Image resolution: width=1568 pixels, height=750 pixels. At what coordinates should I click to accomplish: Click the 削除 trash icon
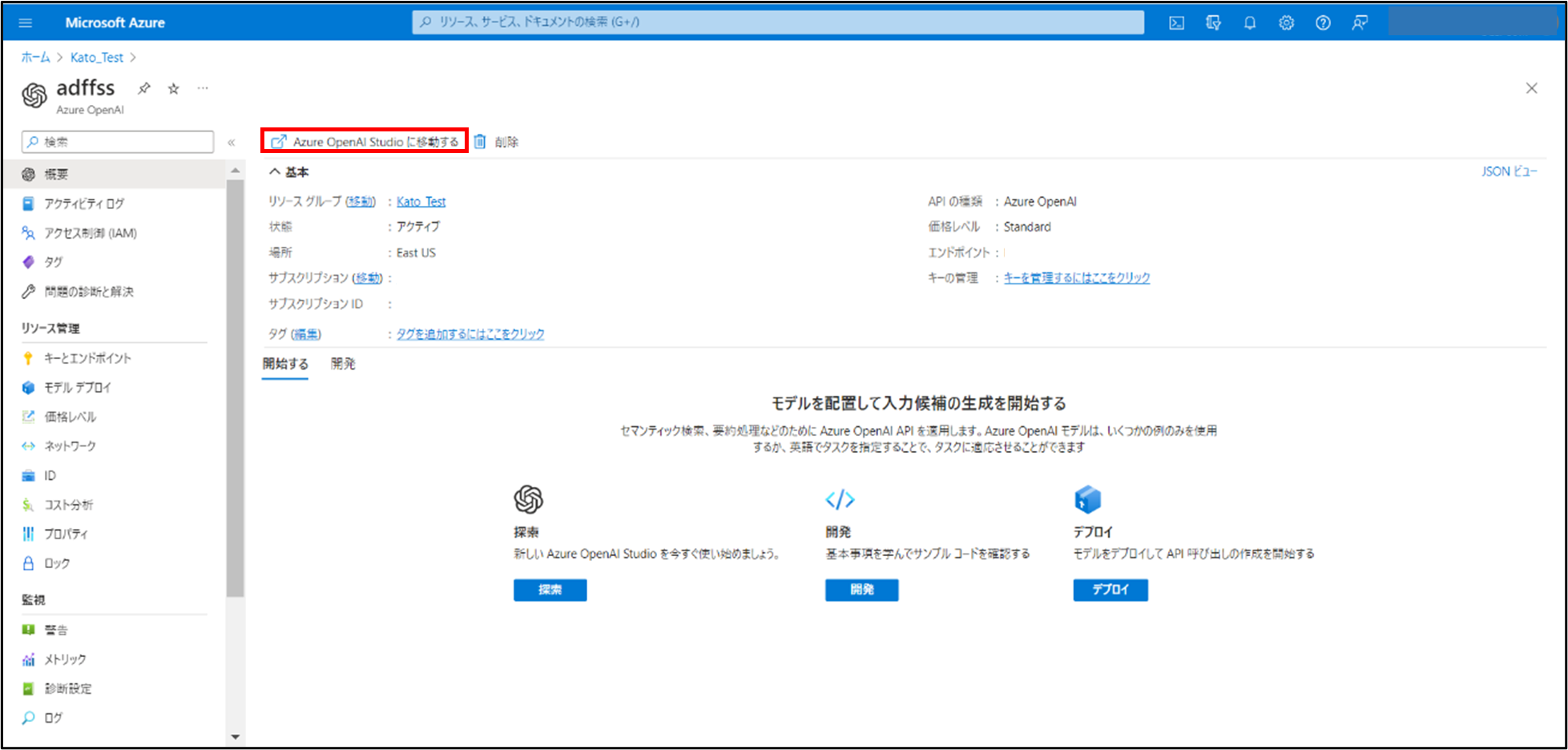480,142
